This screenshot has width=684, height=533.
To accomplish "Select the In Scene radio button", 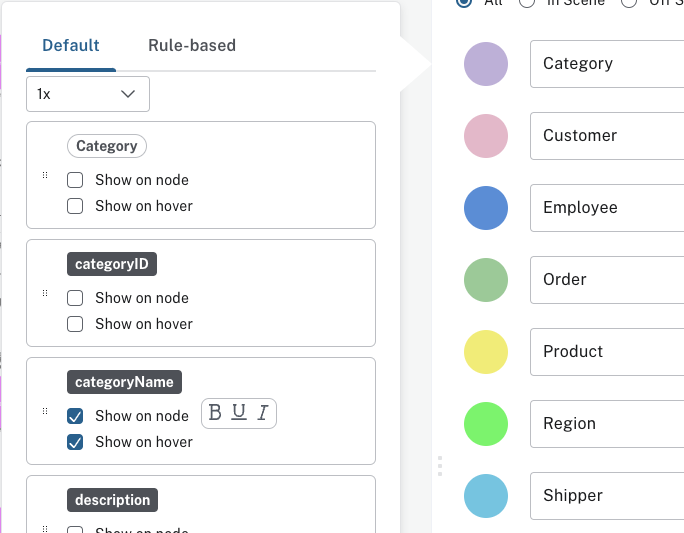I will [x=527, y=2].
